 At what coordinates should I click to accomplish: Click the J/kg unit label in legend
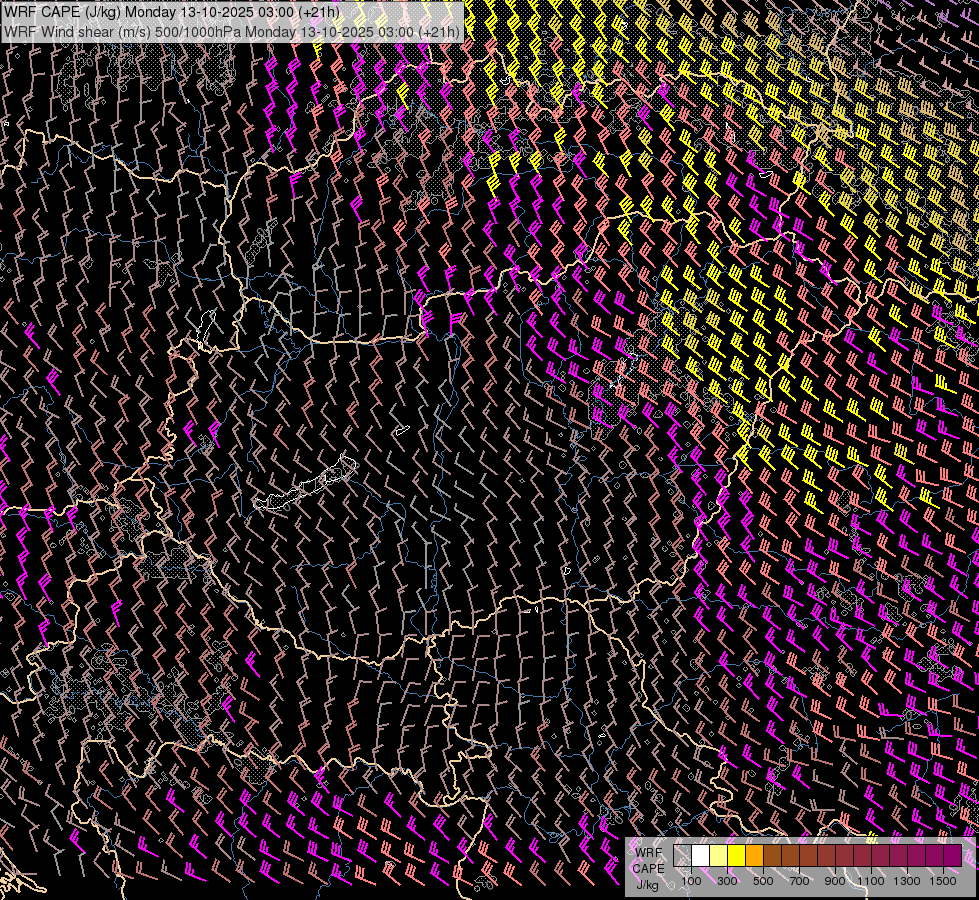[x=648, y=884]
